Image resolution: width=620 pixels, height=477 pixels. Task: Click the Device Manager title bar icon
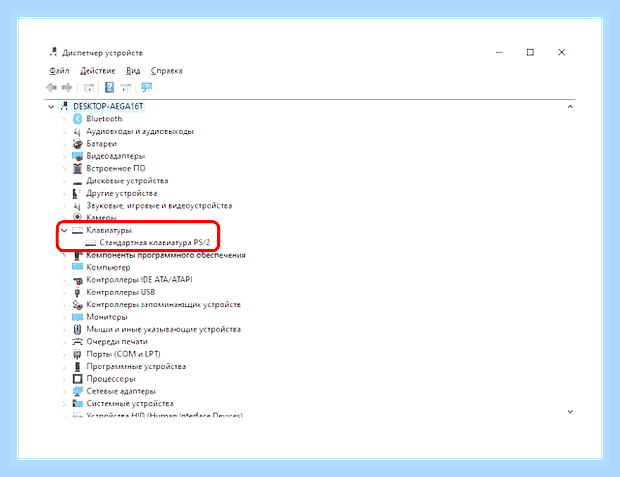[53, 52]
